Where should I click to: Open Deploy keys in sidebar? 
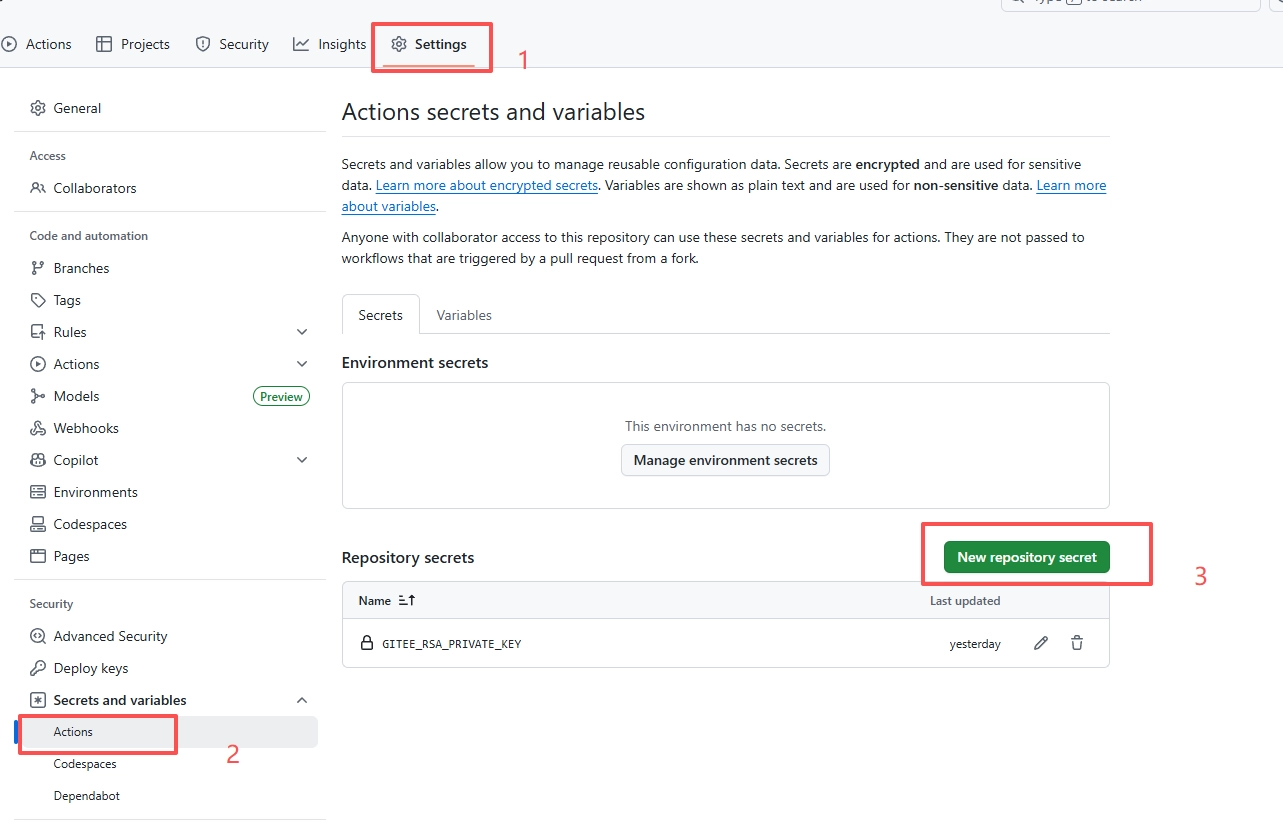click(91, 668)
